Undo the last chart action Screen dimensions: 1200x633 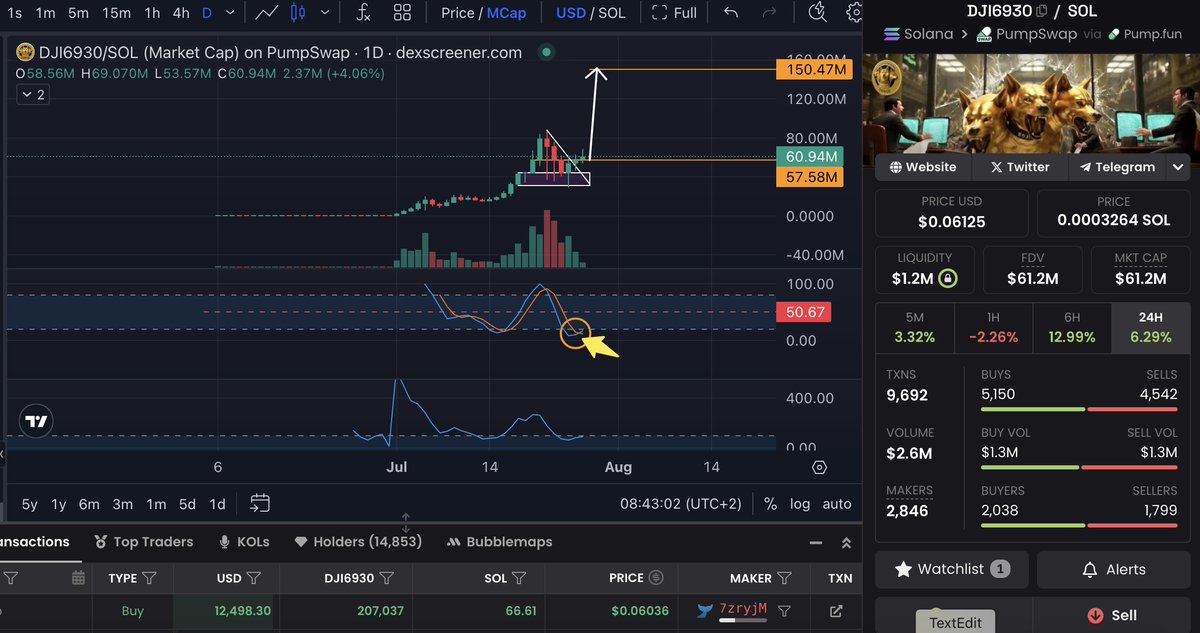point(731,13)
